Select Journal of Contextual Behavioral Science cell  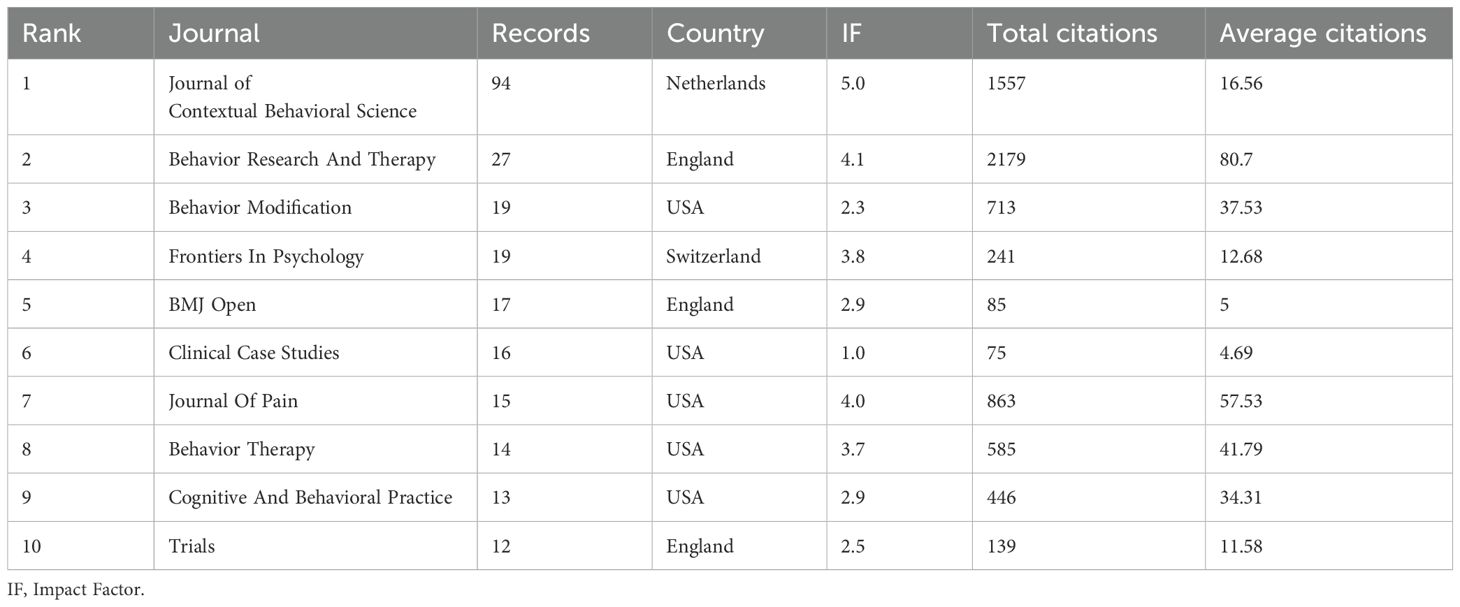292,97
